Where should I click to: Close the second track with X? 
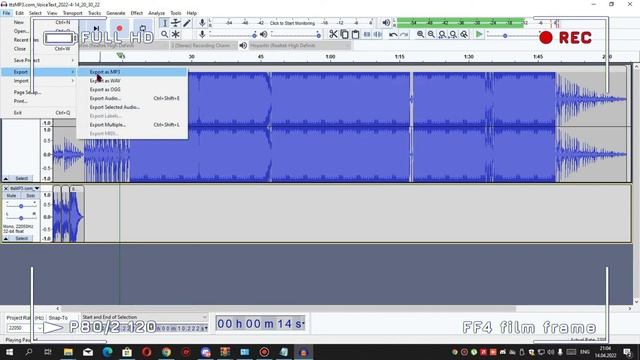[6, 188]
